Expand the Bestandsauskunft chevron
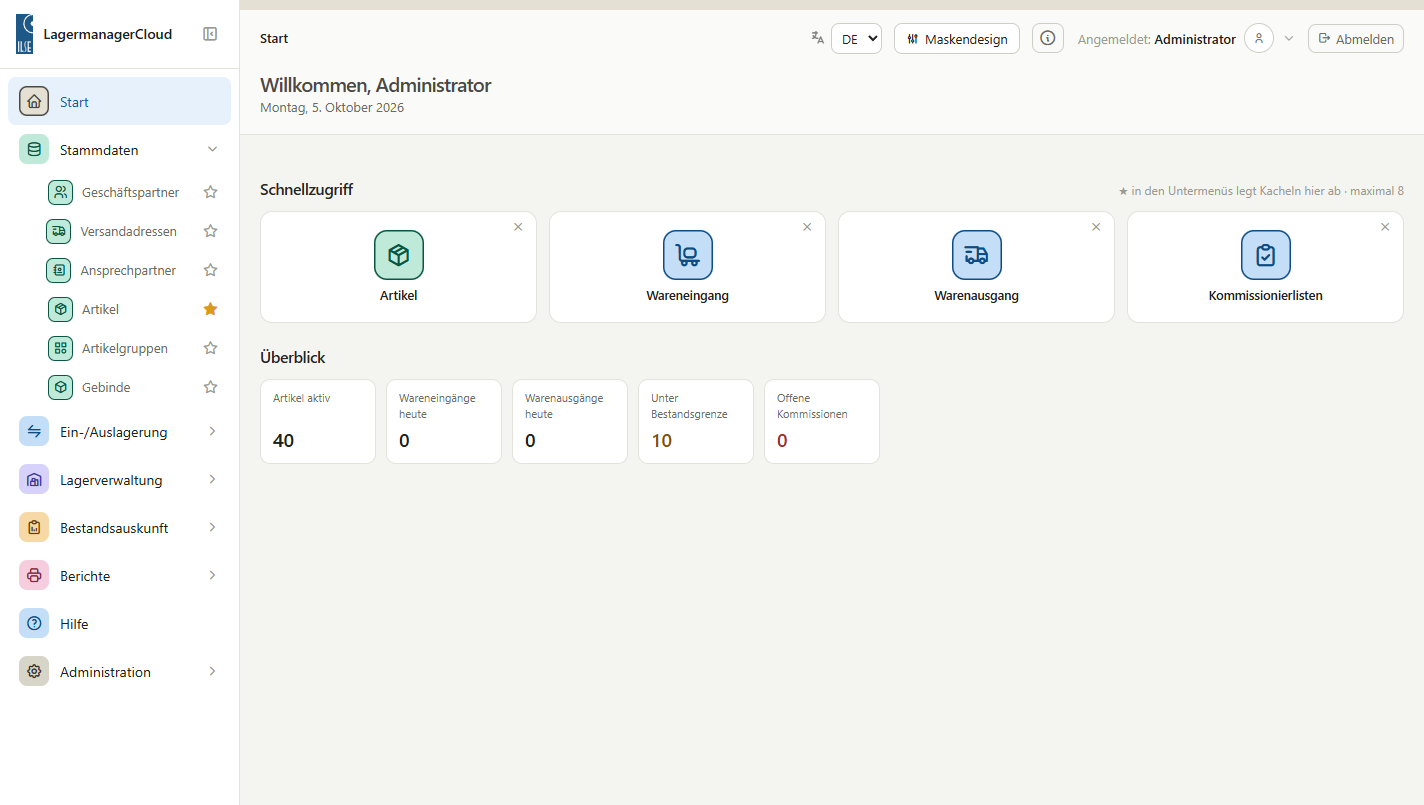The image size is (1424, 805). click(x=212, y=528)
